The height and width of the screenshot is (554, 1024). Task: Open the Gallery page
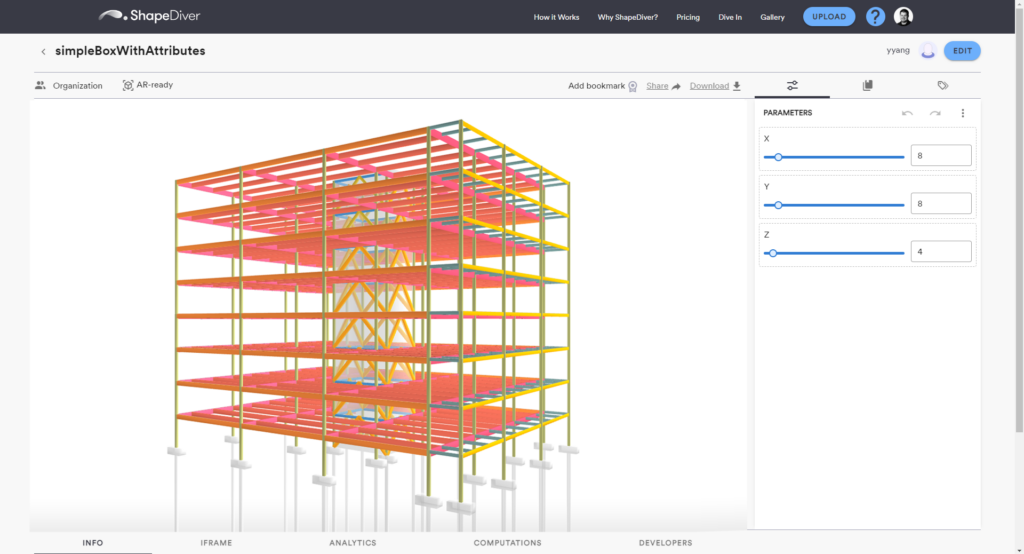click(x=772, y=17)
